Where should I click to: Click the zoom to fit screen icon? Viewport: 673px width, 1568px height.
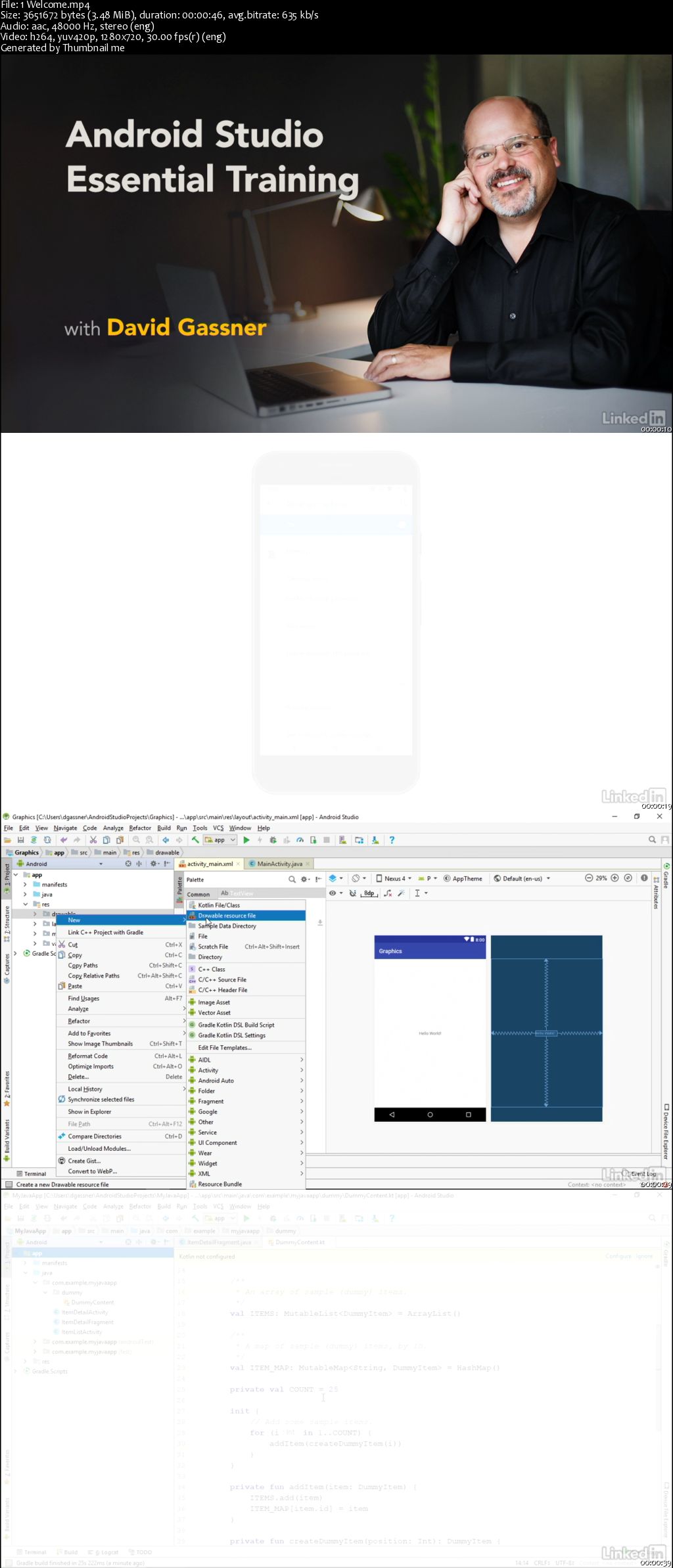coord(628,878)
